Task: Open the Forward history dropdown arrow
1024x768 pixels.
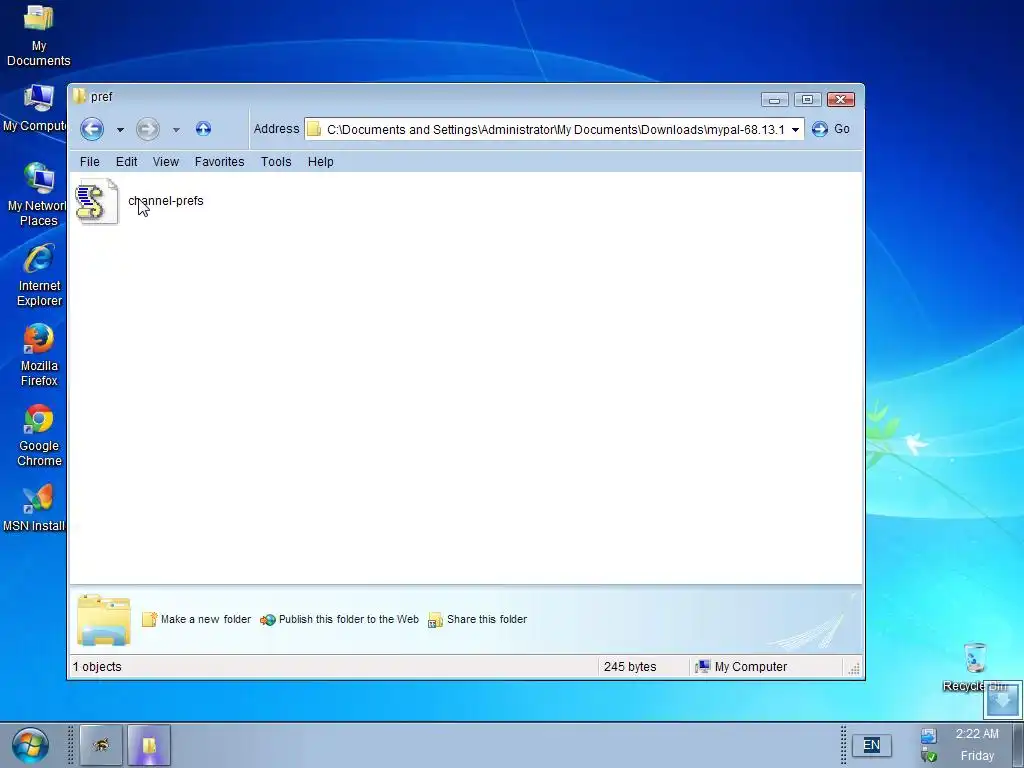Action: point(176,129)
